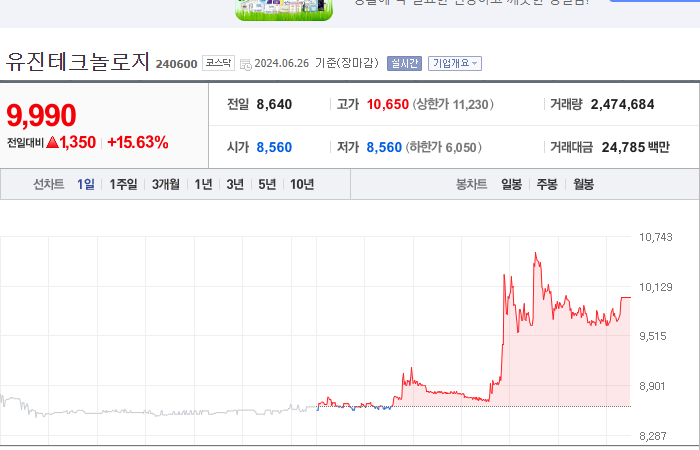The height and width of the screenshot is (450, 700).
Task: Click the stock code 240600
Action: point(176,64)
